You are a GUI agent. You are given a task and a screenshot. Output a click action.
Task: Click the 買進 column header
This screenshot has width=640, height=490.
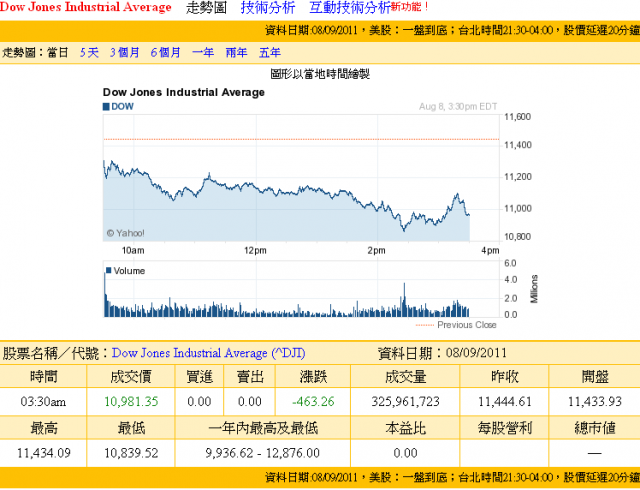199,376
